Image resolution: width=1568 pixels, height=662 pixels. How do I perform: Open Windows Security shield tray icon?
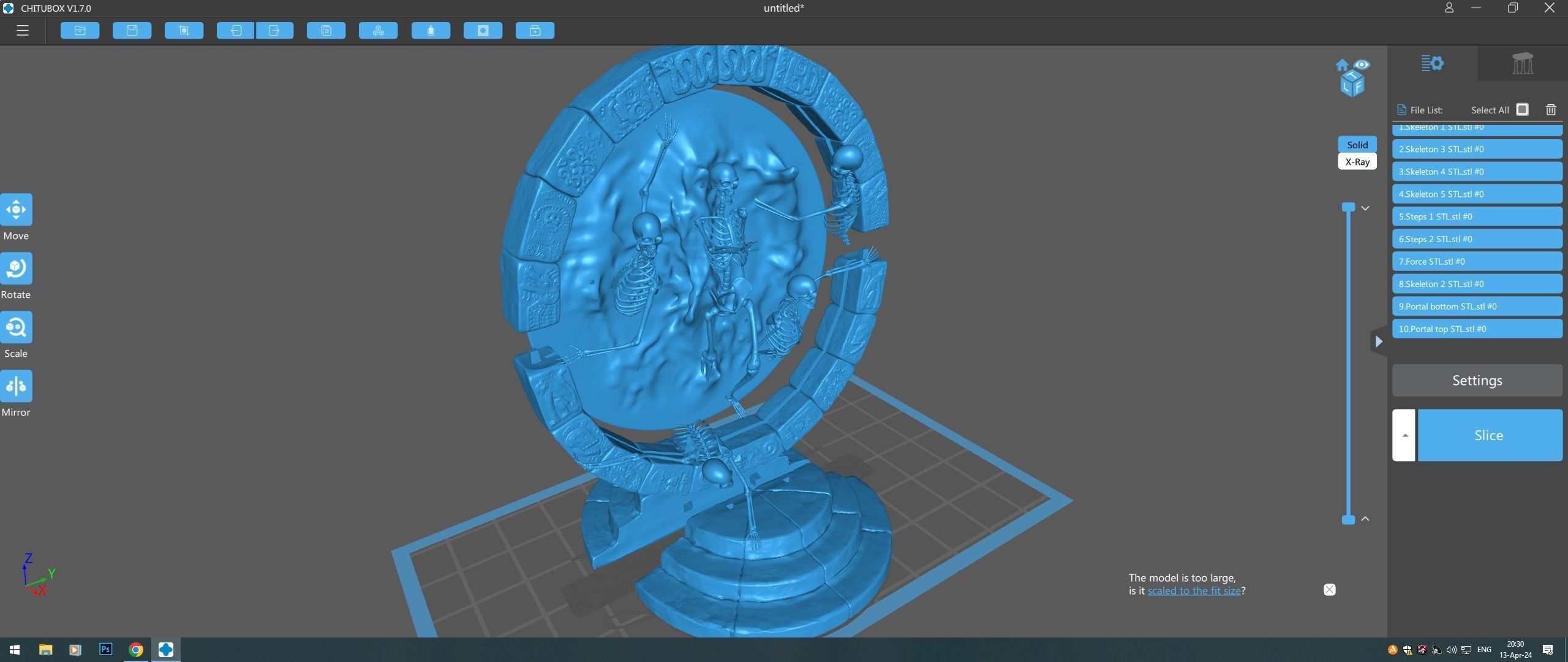click(x=1407, y=650)
